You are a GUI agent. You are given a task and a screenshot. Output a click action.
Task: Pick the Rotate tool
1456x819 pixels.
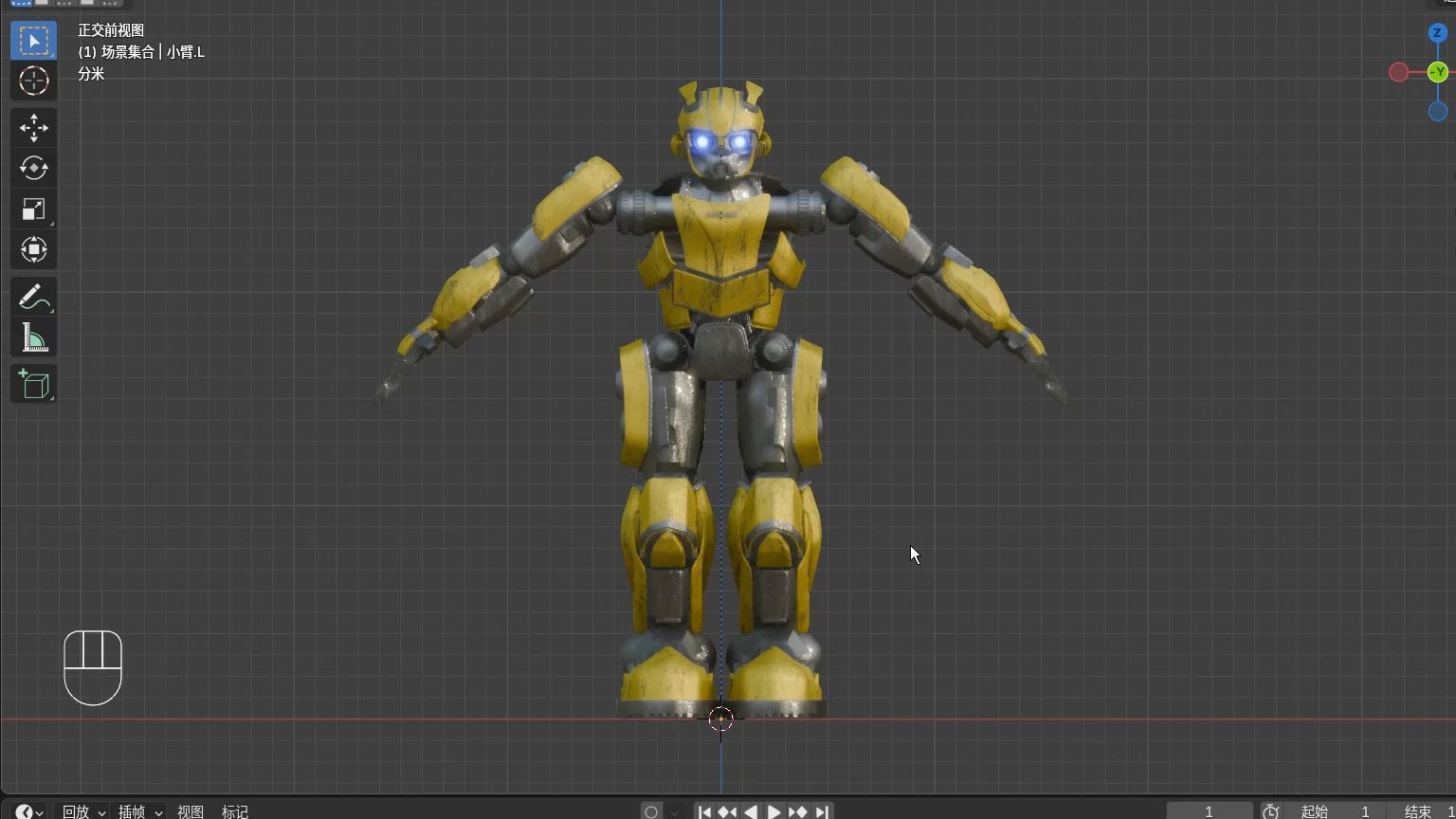click(33, 169)
